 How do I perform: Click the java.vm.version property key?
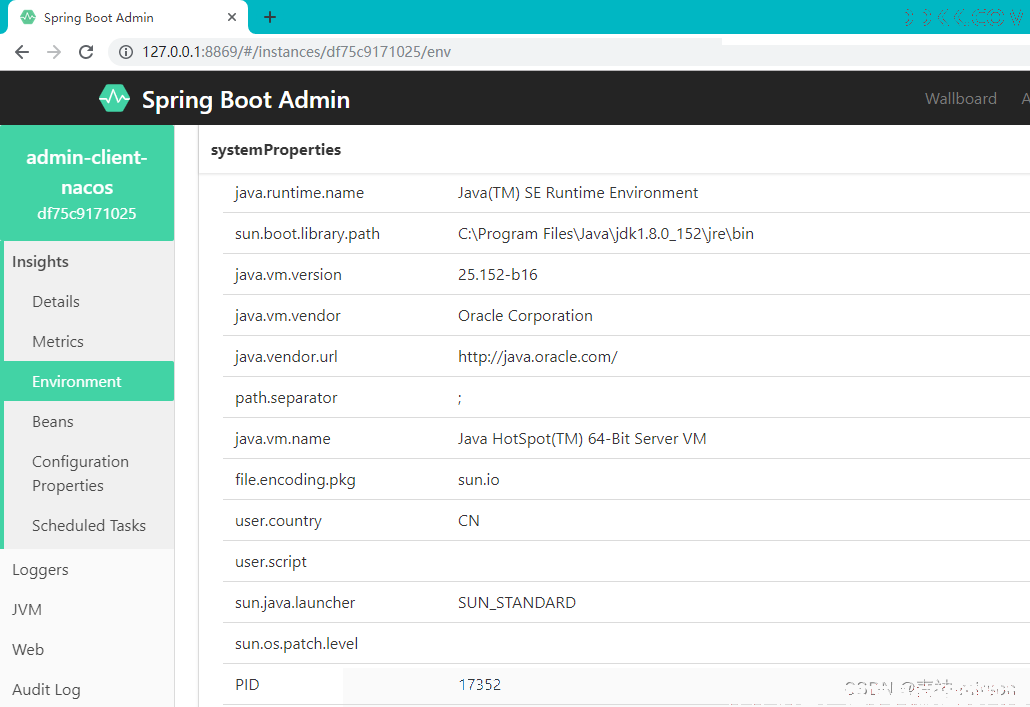[288, 275]
